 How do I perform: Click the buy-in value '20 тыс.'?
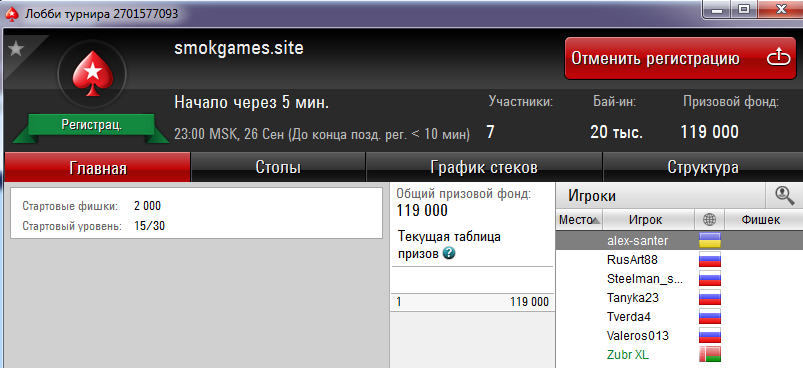616,132
